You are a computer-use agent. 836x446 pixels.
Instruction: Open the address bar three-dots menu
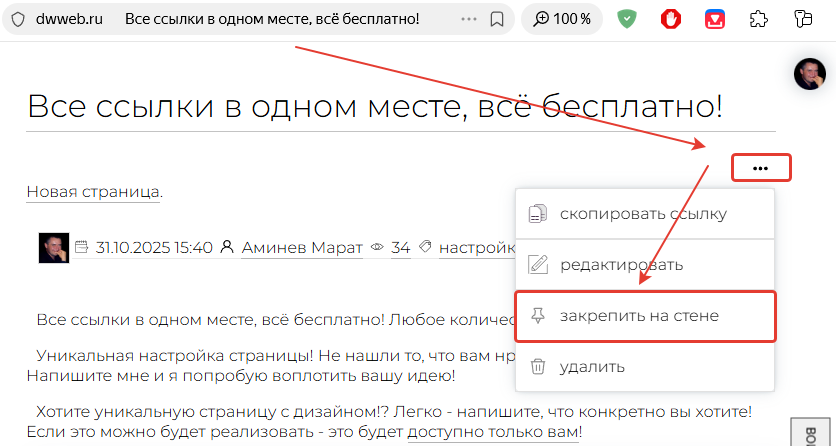(469, 19)
